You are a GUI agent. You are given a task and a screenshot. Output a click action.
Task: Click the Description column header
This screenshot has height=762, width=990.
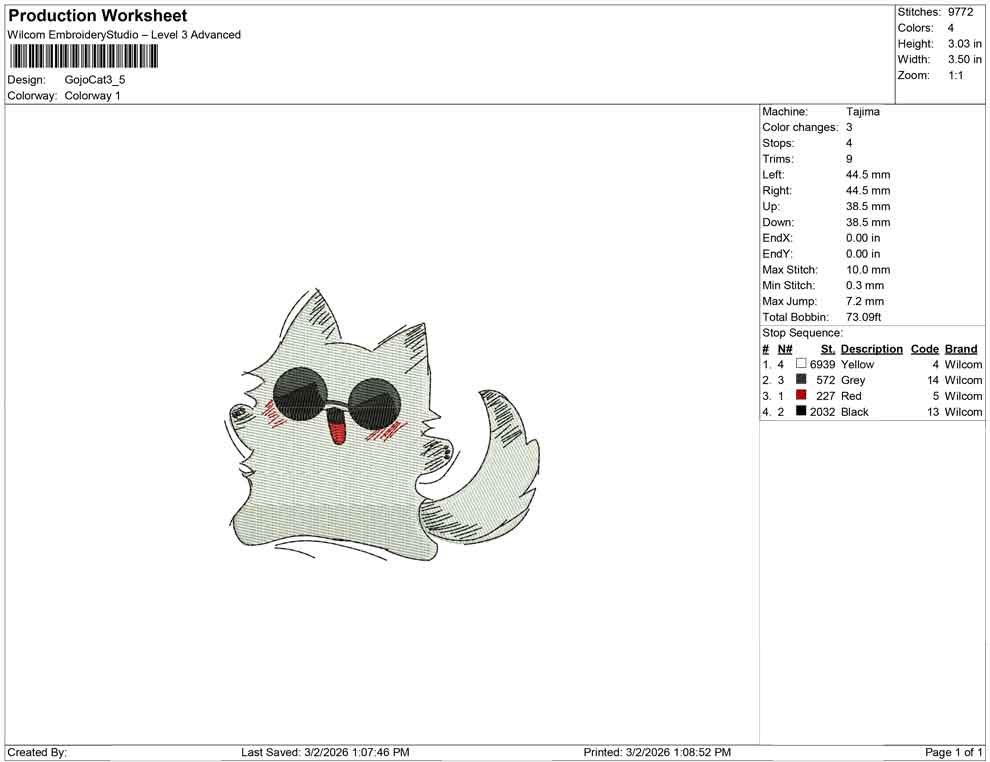pos(871,348)
